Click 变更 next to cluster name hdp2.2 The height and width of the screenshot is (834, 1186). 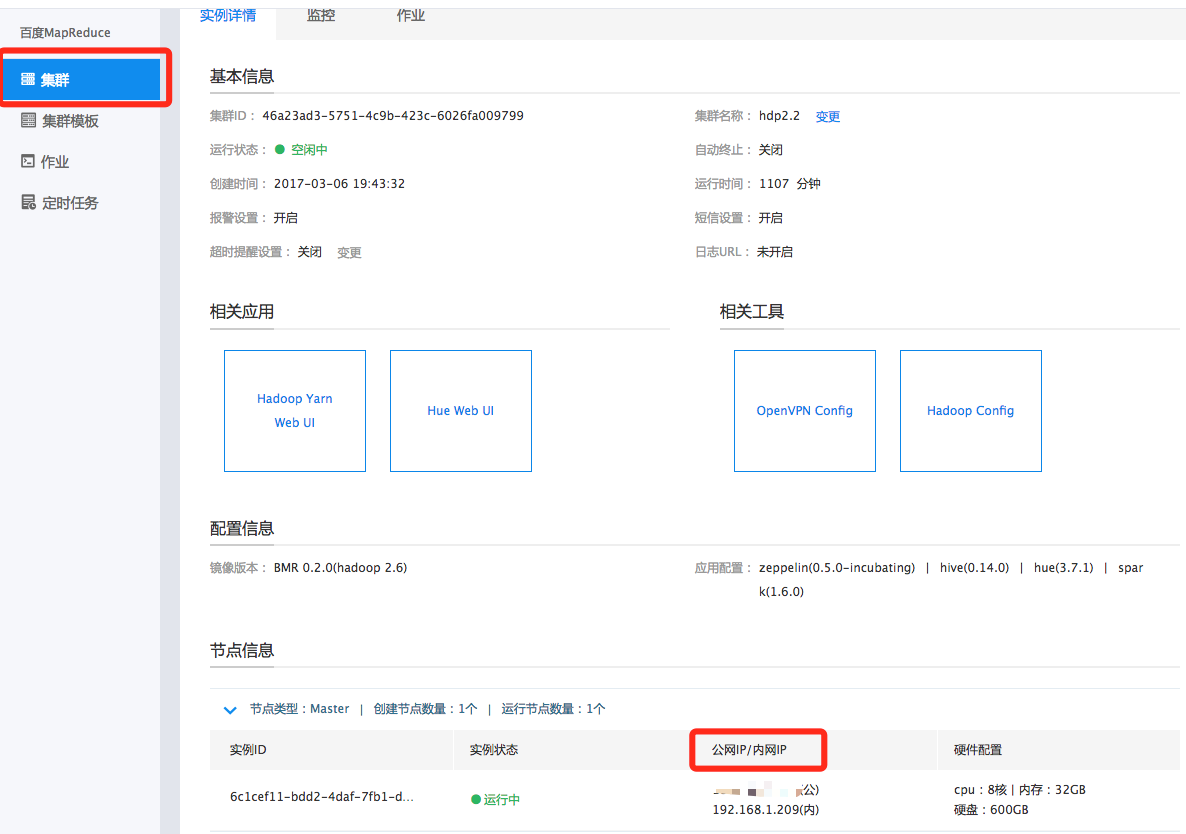coord(827,116)
